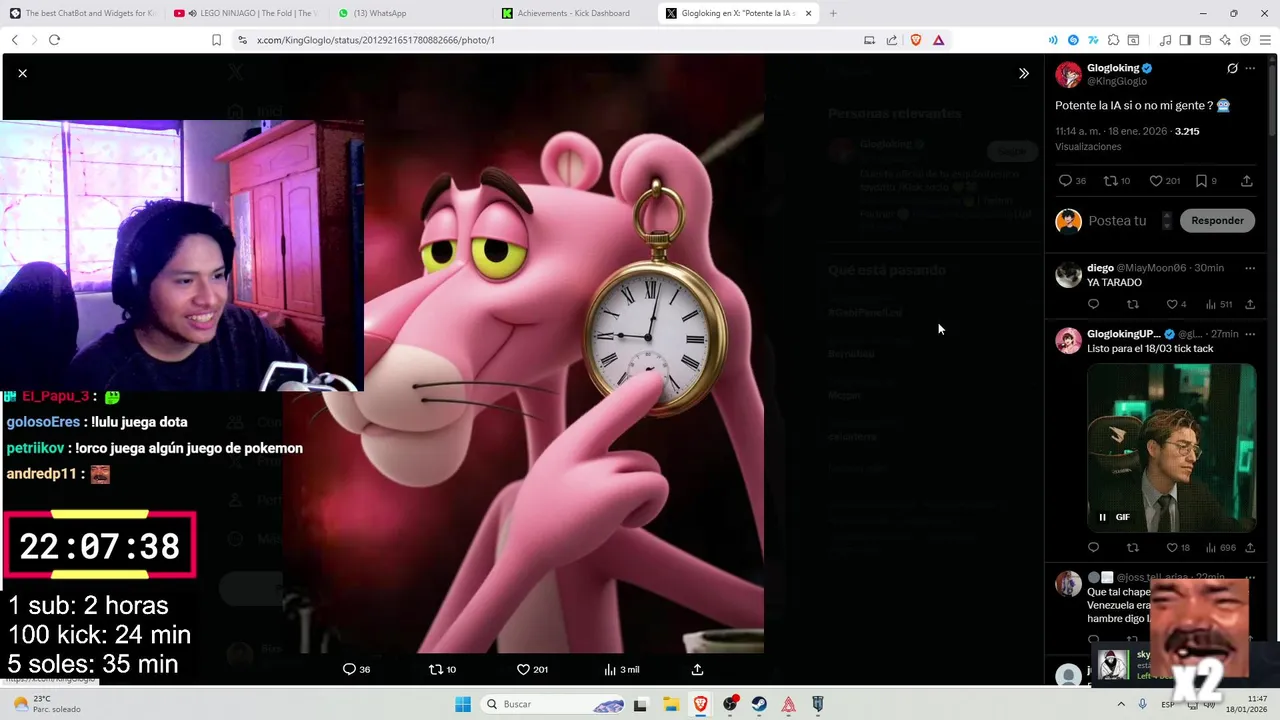Click the share page icon in address bar

pos(892,40)
